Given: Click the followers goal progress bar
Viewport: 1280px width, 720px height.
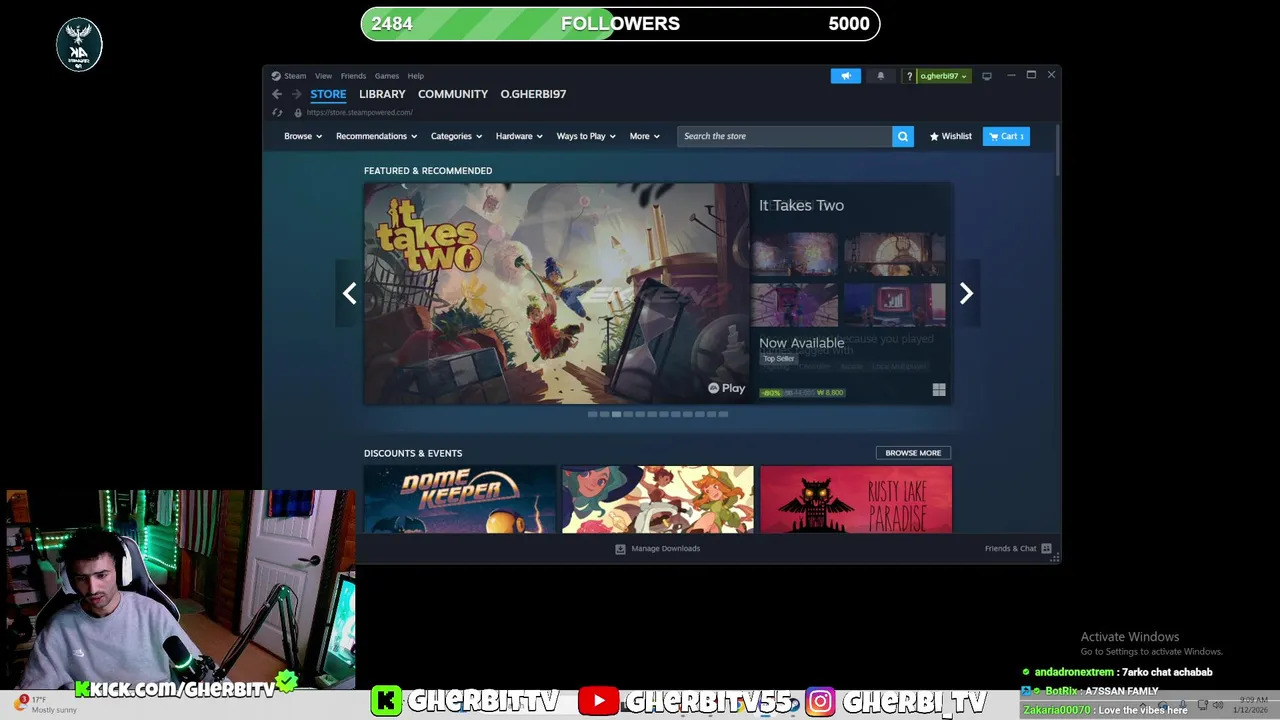Looking at the screenshot, I should 620,24.
